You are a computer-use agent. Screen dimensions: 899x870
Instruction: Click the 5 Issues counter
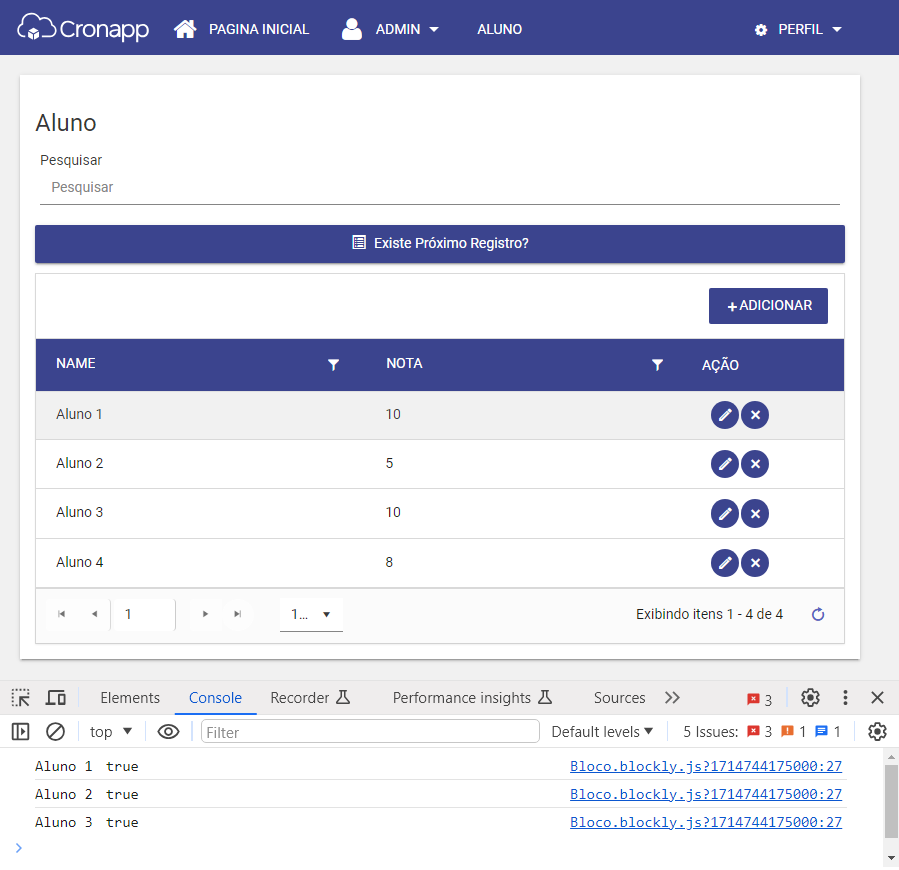(762, 732)
